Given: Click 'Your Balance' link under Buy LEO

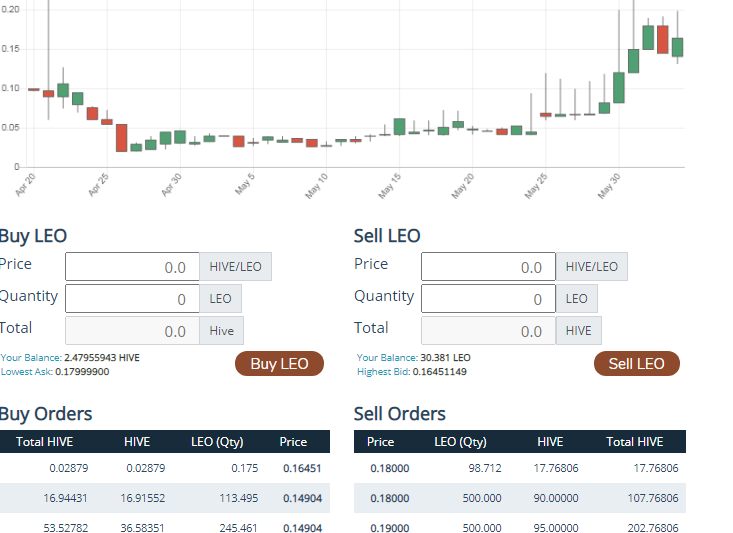Looking at the screenshot, I should [31, 358].
